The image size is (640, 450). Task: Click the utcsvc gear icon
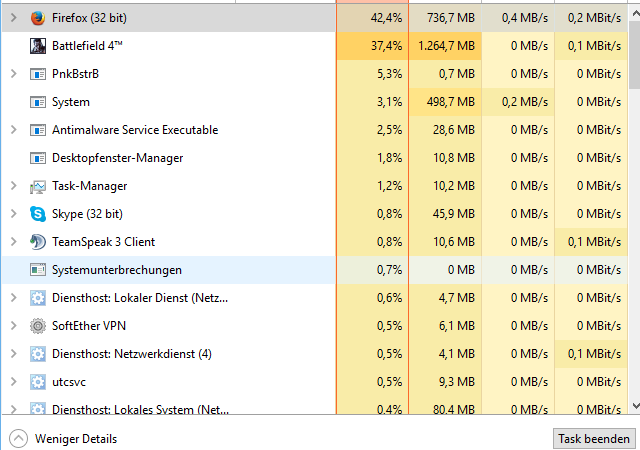38,382
